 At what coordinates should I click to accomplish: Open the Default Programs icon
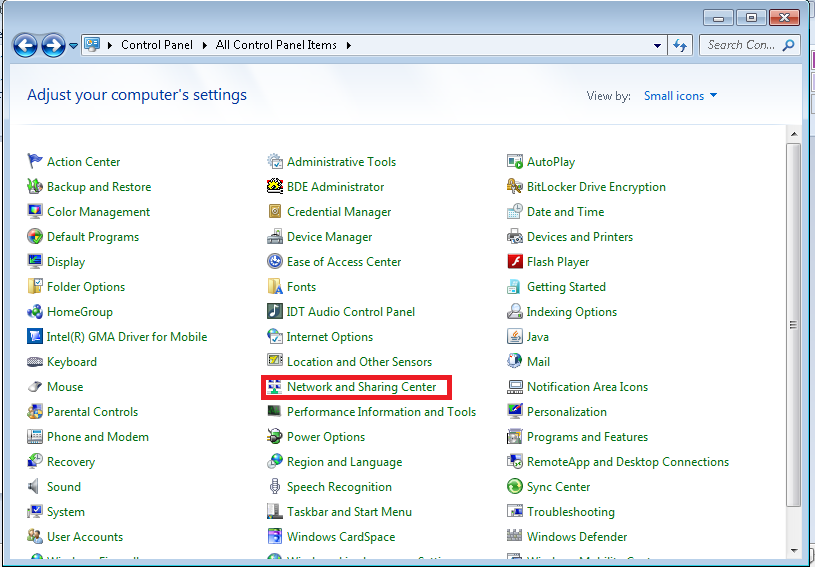coord(35,236)
